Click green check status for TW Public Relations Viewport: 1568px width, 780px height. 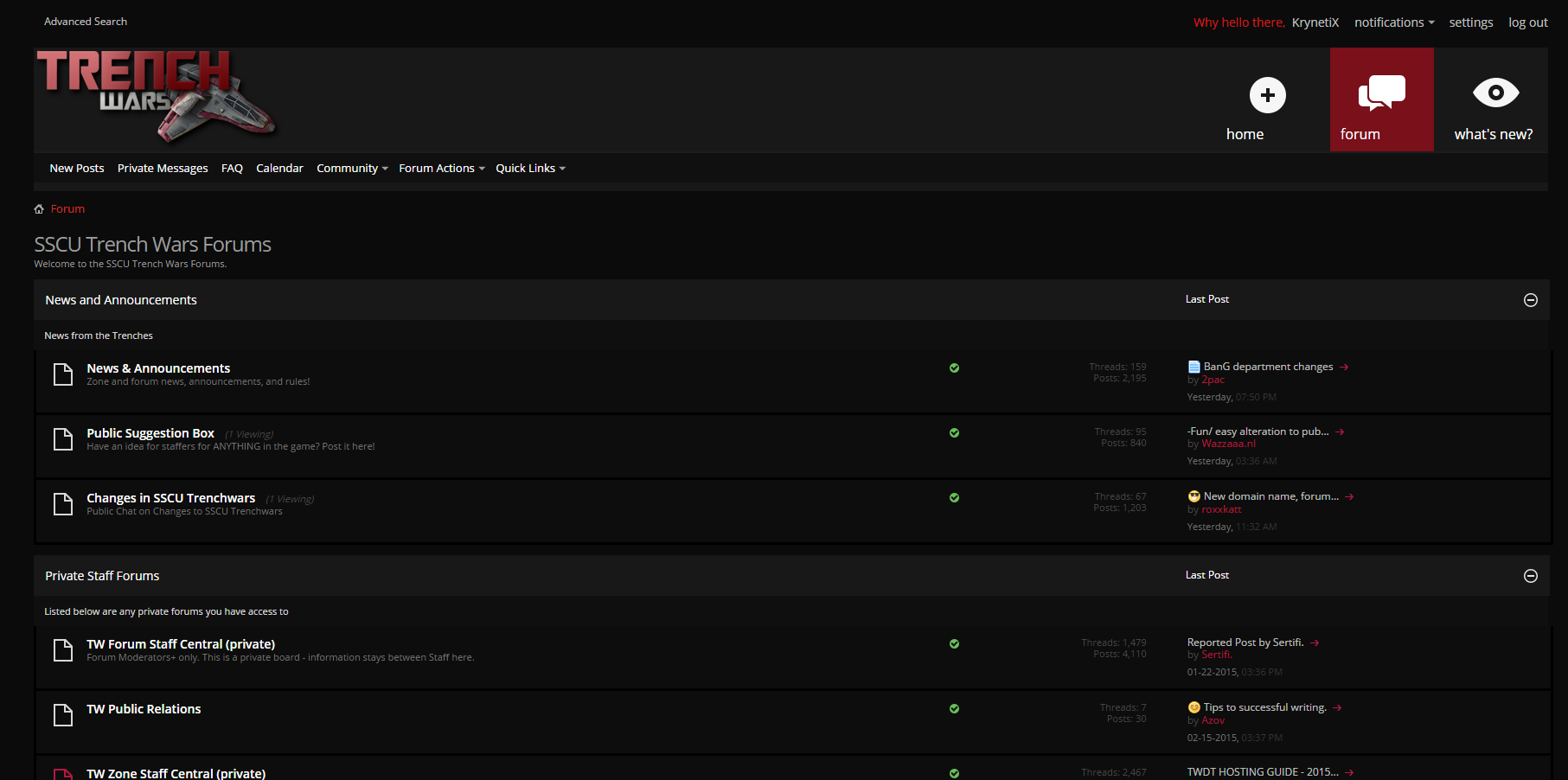(954, 708)
